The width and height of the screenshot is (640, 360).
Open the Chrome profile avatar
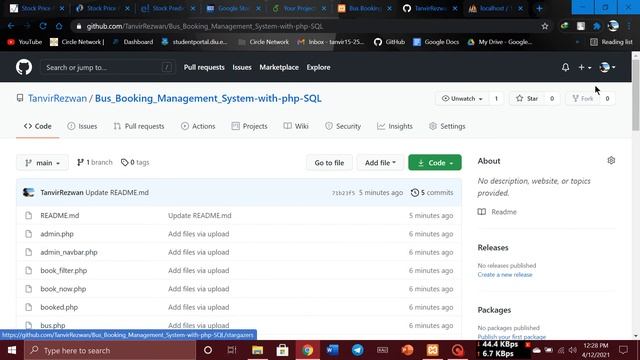coord(613,26)
